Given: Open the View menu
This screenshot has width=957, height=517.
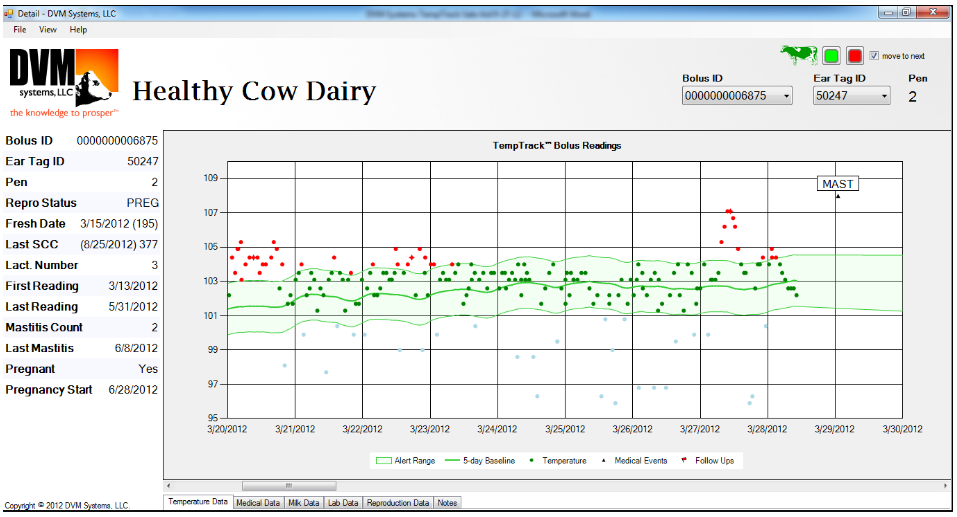Looking at the screenshot, I should pos(48,30).
